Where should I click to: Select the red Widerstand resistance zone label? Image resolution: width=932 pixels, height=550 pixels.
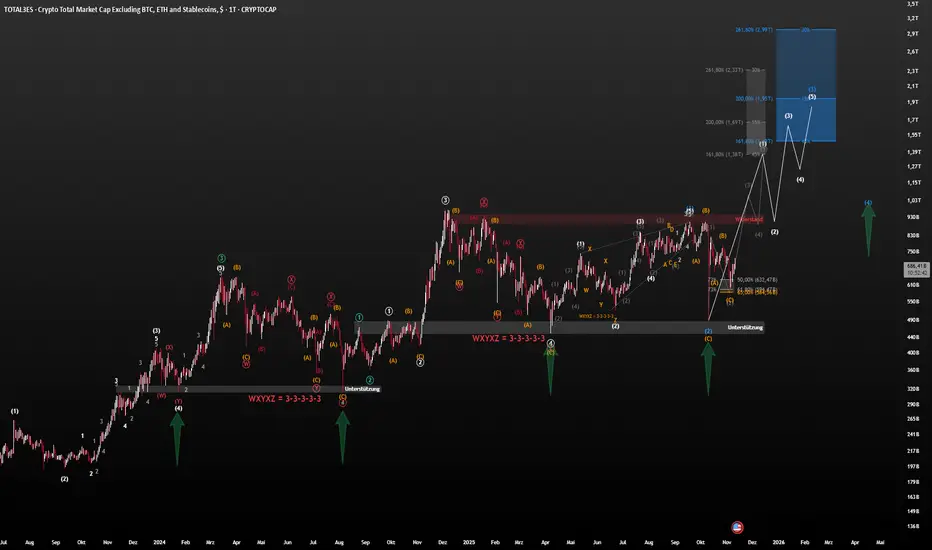point(749,218)
